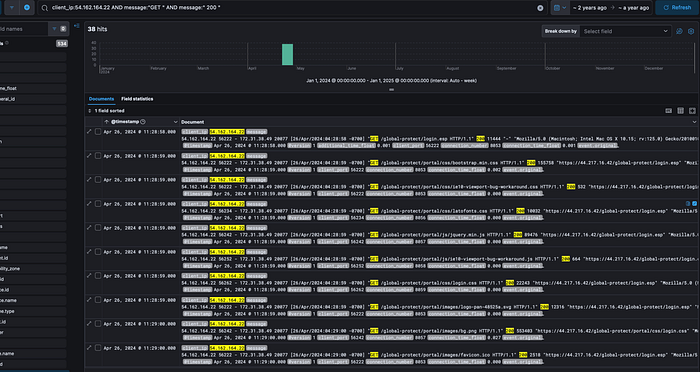Viewport: 700px width, 372px height.
Task: Open display options keyboard icon above table
Action: tap(669, 111)
